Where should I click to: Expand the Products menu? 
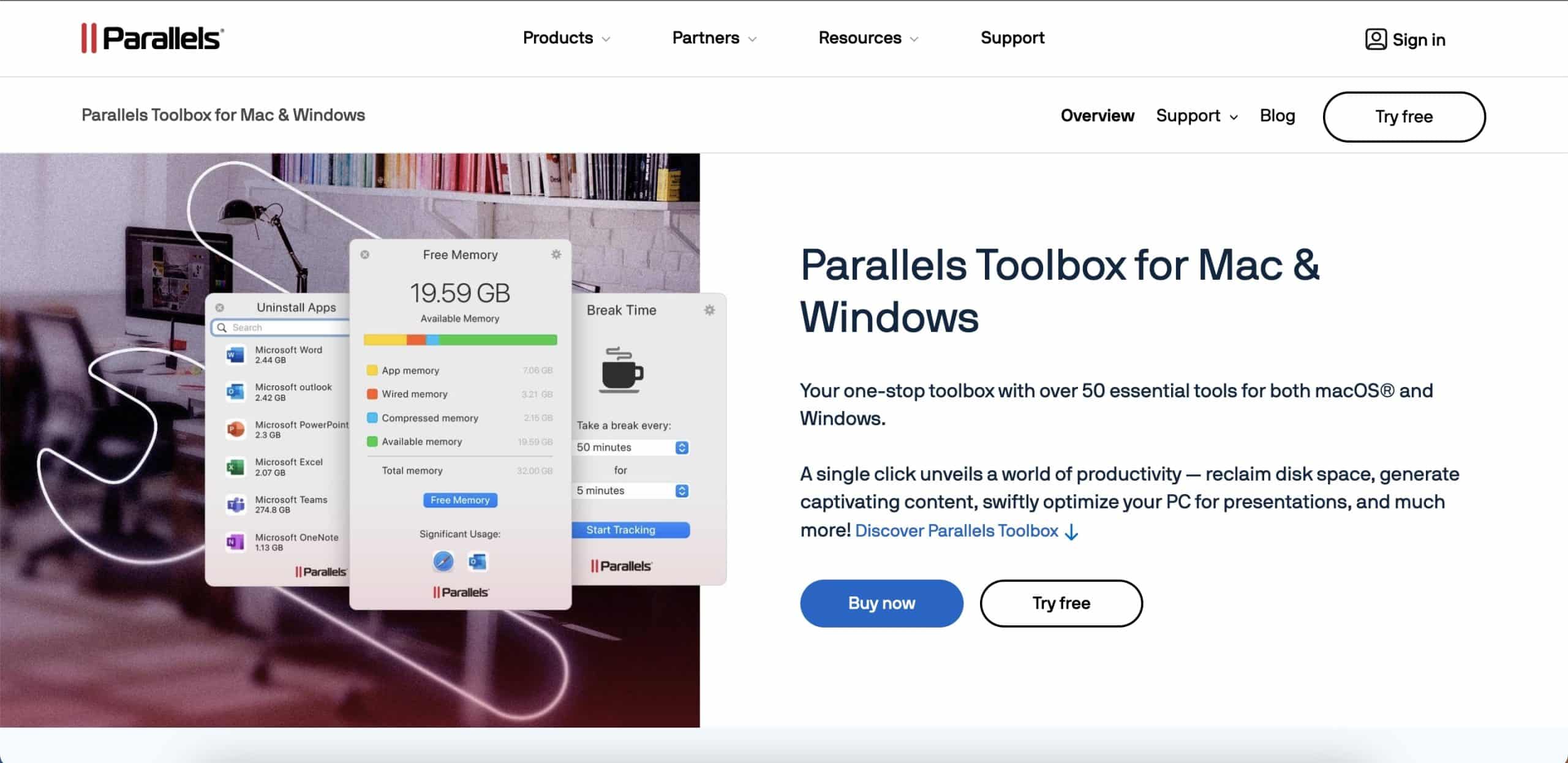tap(566, 38)
